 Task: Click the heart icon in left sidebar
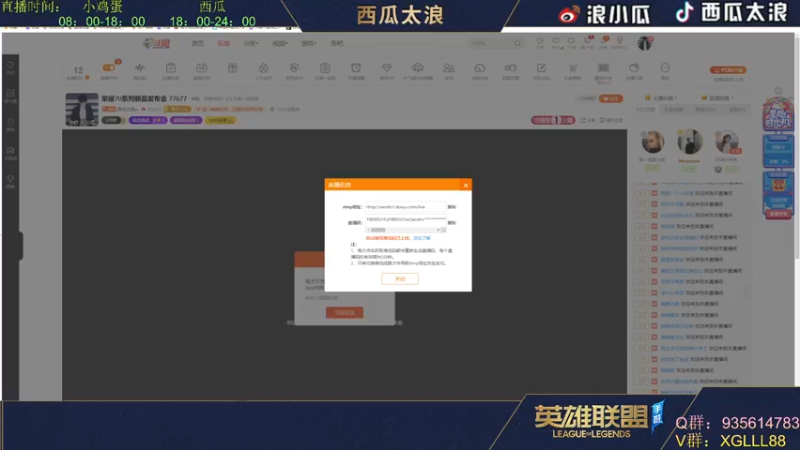coord(10,66)
